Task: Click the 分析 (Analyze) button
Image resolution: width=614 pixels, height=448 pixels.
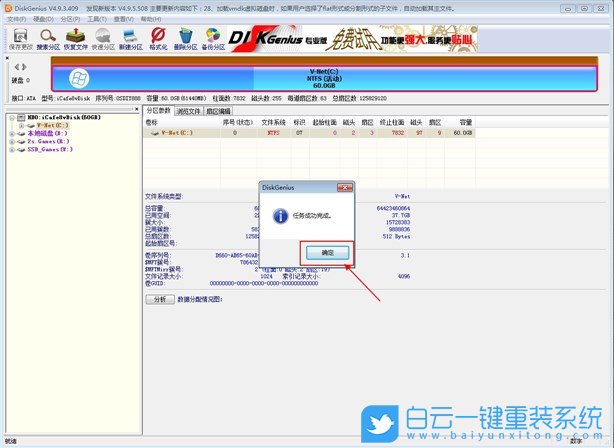Action: tap(160, 299)
